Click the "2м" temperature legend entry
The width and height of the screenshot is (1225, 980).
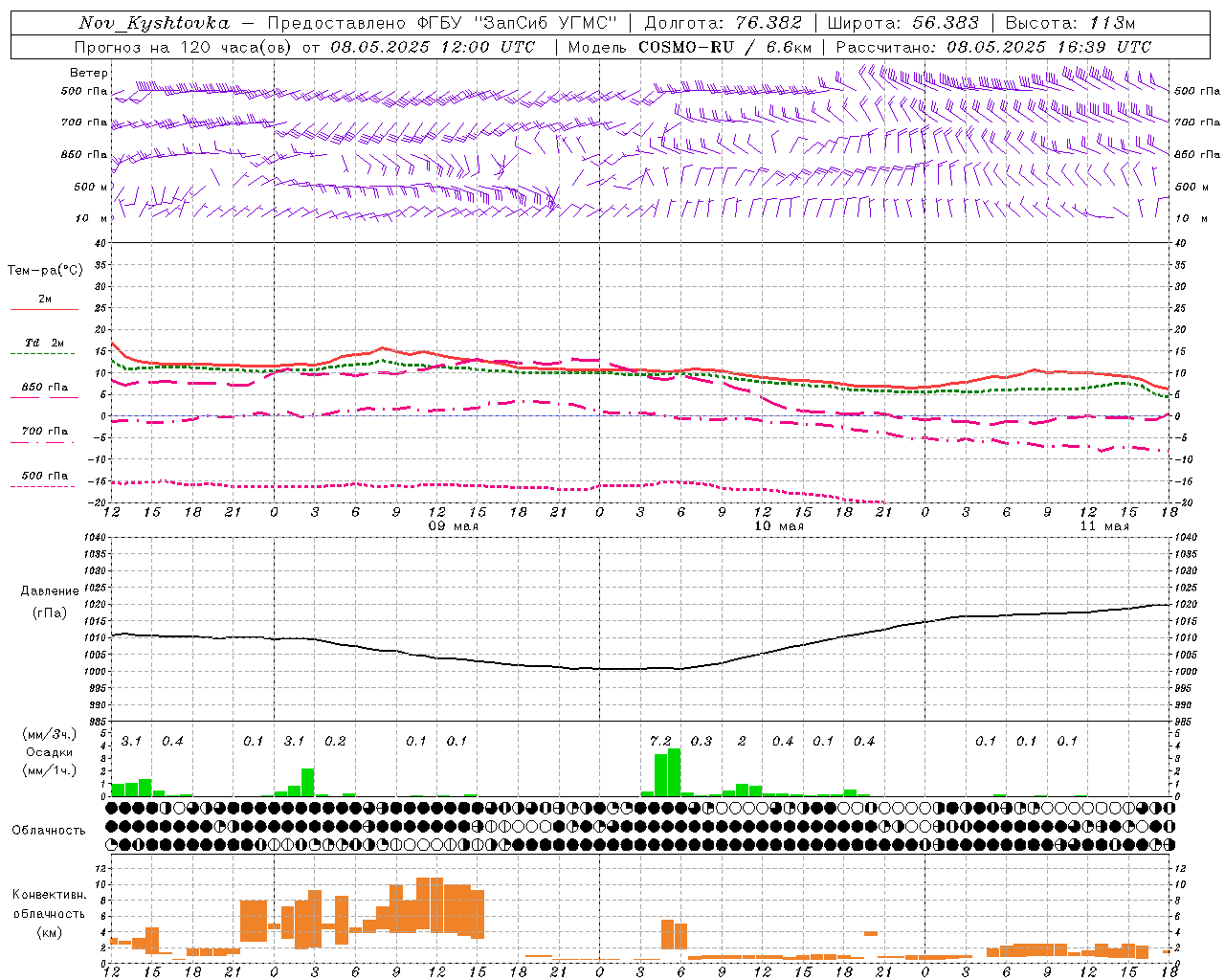(45, 300)
